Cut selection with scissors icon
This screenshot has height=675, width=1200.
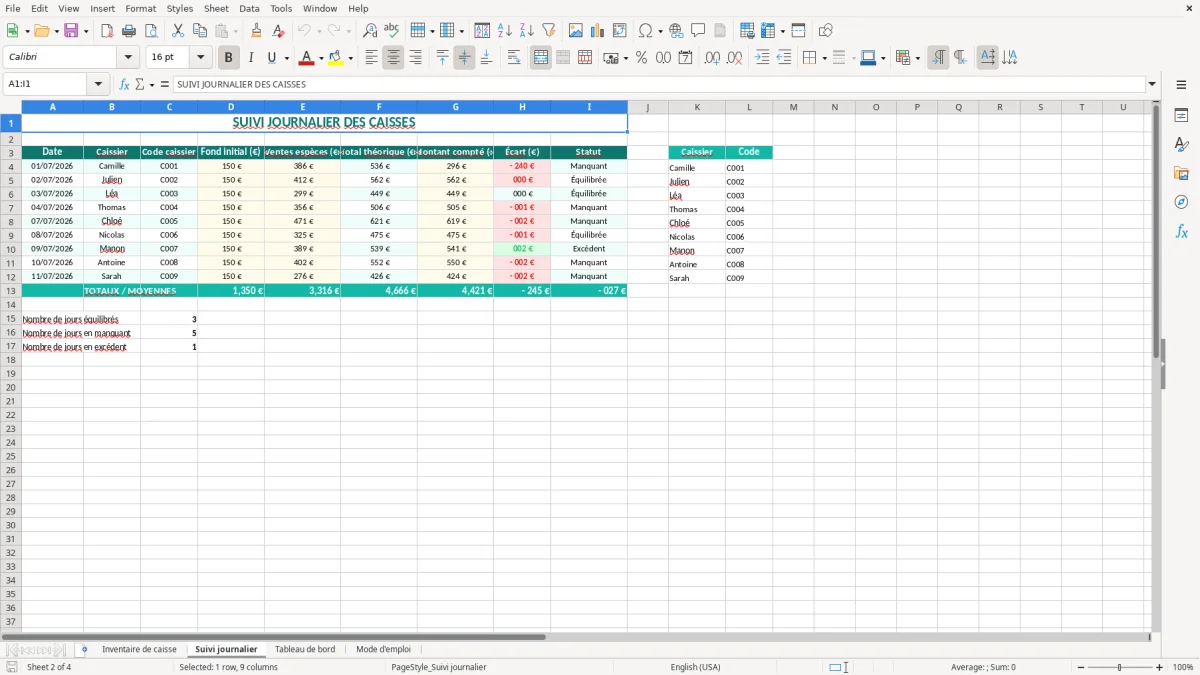coord(178,31)
